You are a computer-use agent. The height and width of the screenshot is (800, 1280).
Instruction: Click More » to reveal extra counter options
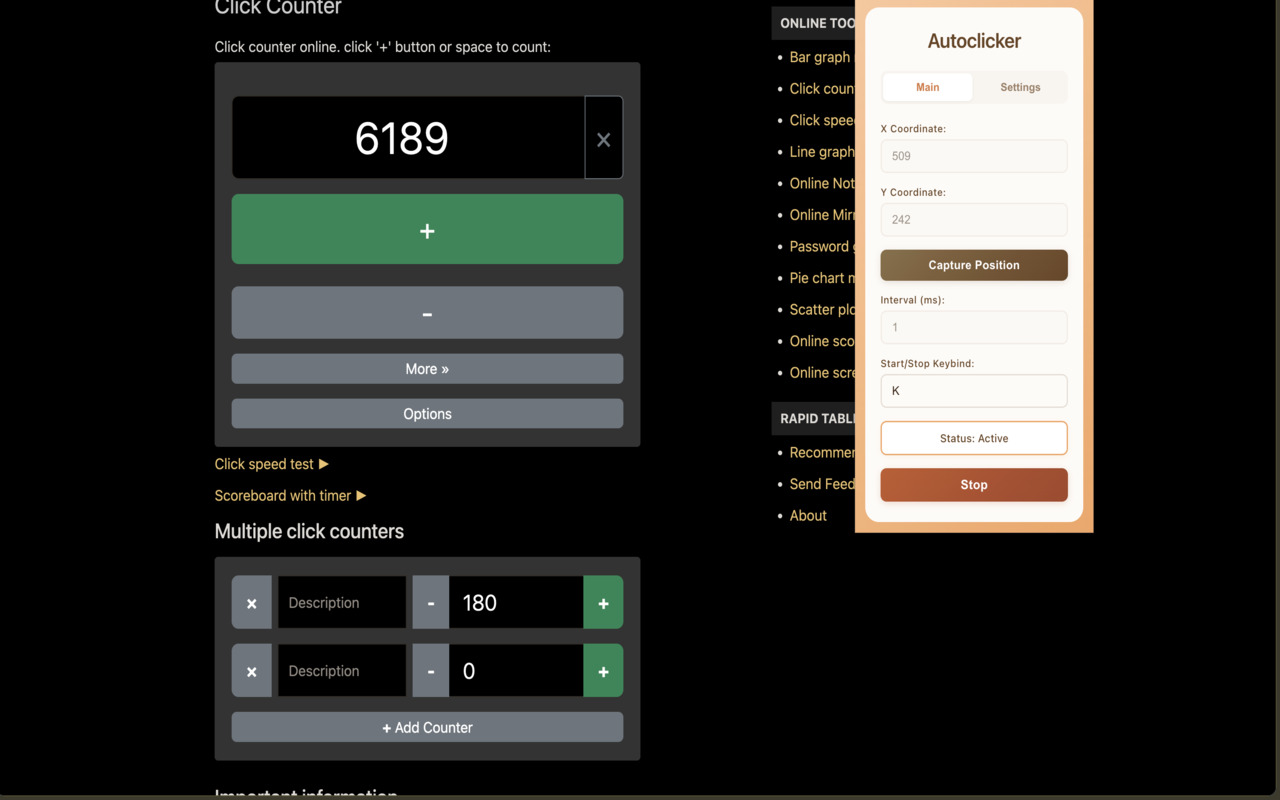click(427, 368)
